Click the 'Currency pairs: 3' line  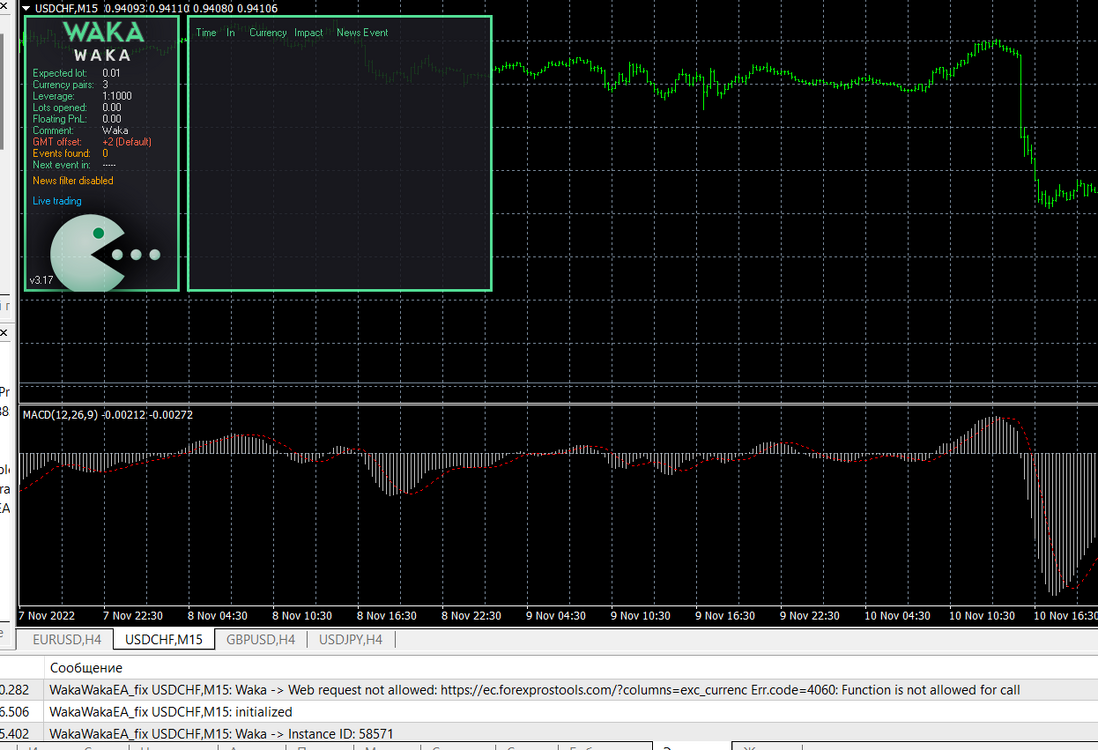(x=70, y=85)
